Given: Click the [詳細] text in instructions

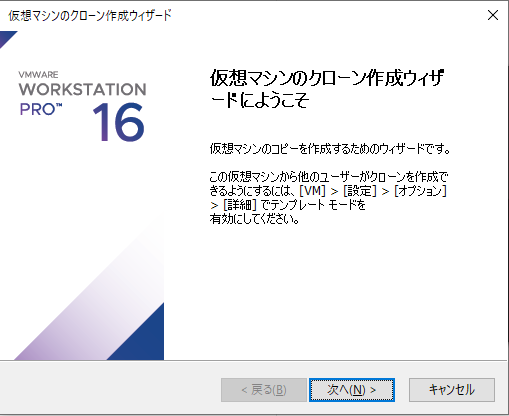Looking at the screenshot, I should click(x=240, y=205).
